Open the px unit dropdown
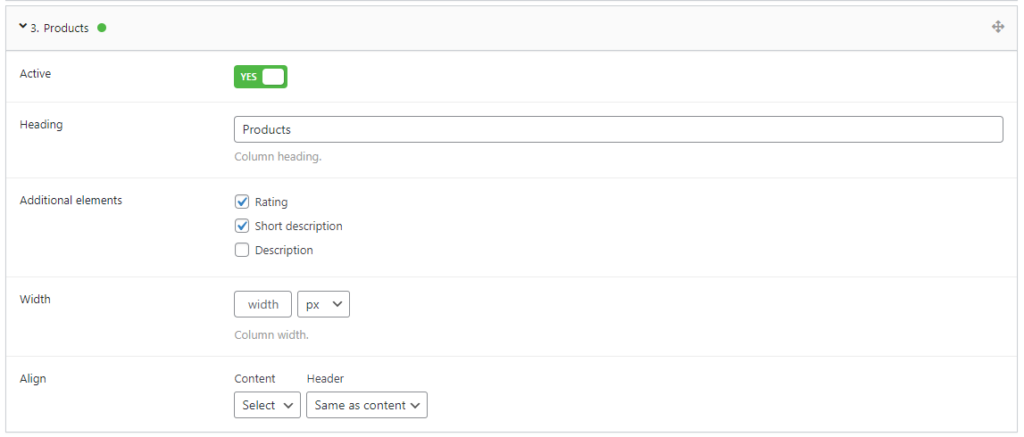 coord(324,304)
